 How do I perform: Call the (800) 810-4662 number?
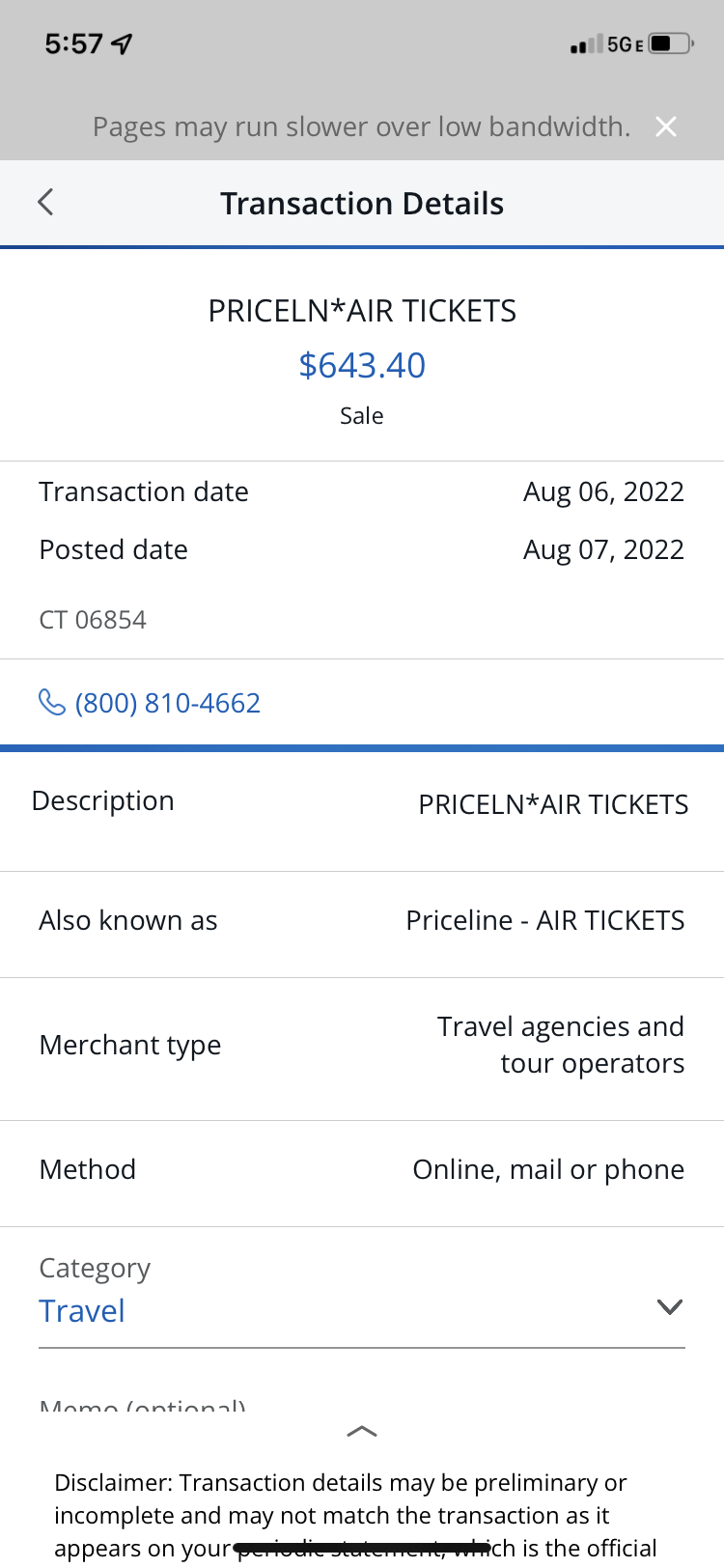point(168,703)
